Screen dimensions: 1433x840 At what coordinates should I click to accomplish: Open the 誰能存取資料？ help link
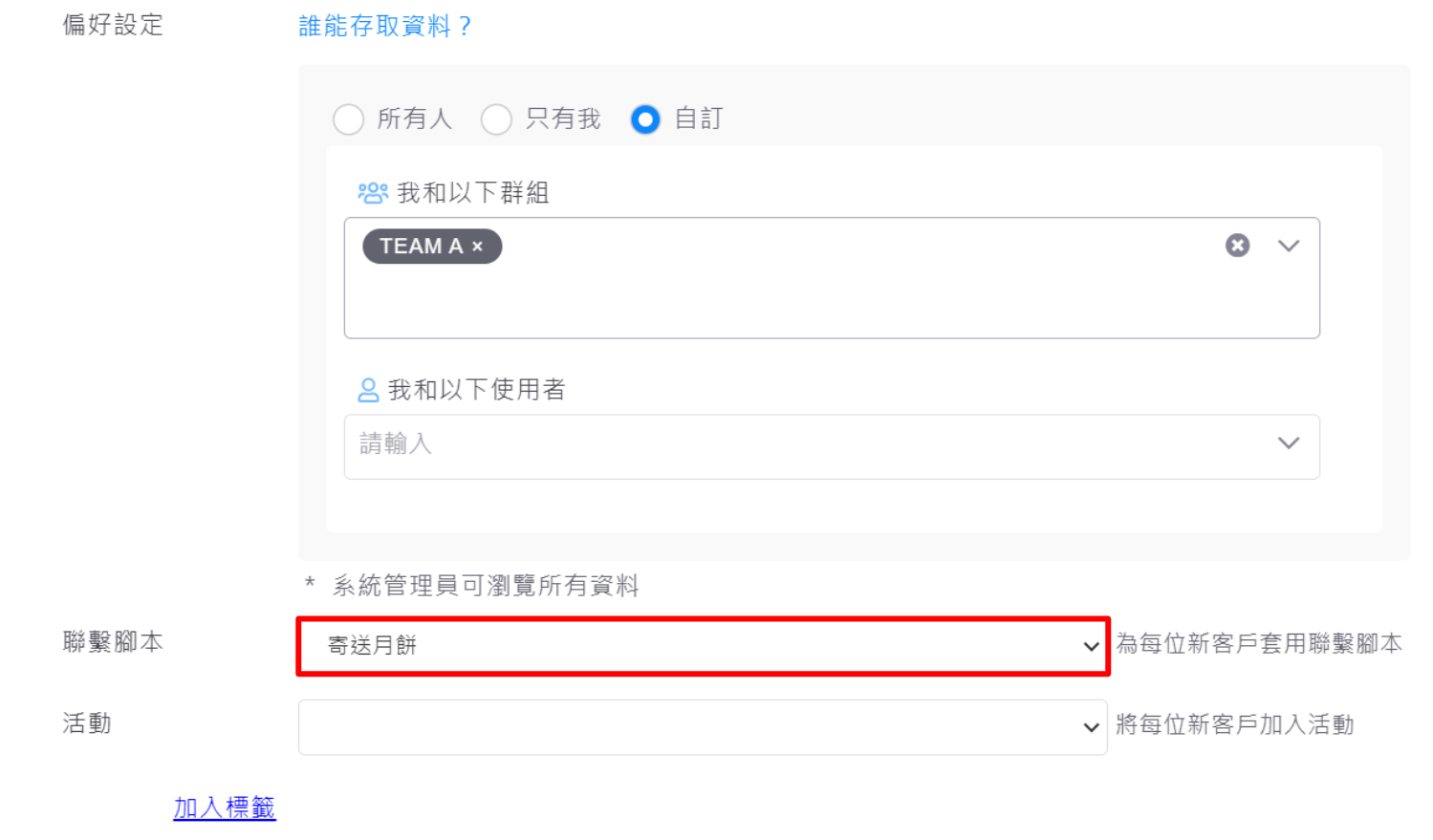384,26
